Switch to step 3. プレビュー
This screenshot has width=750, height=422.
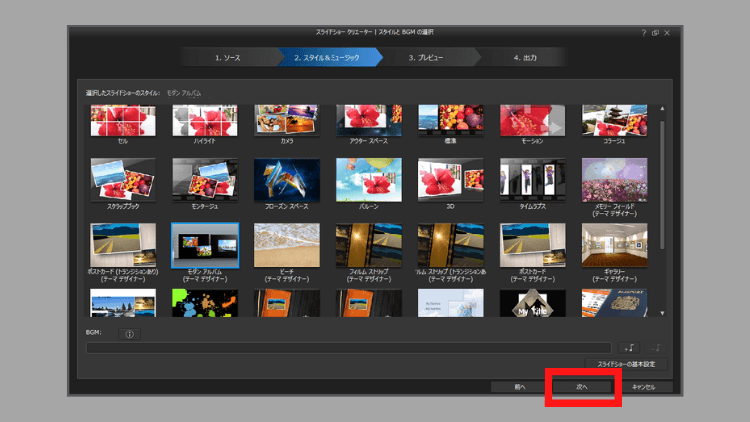(x=427, y=58)
